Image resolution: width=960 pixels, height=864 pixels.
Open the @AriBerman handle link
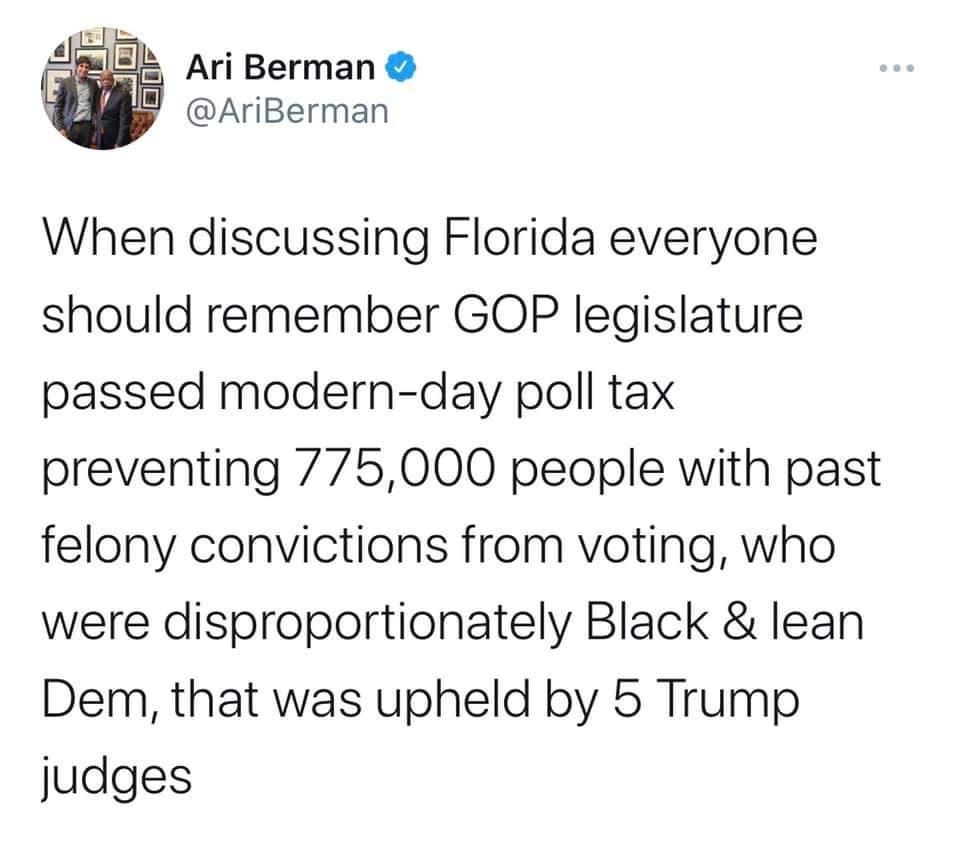click(287, 111)
